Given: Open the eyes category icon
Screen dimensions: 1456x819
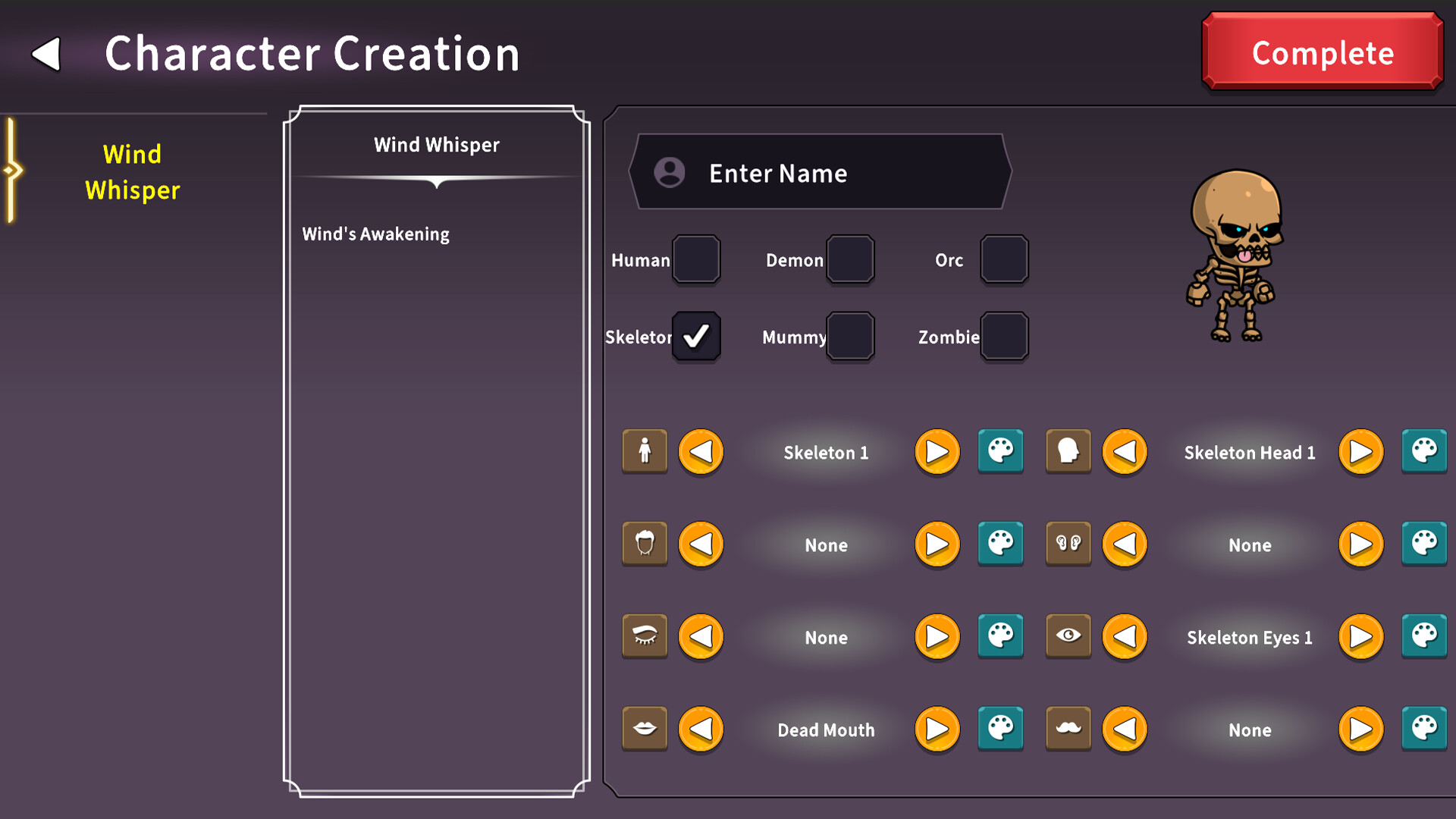Looking at the screenshot, I should 1068,636.
